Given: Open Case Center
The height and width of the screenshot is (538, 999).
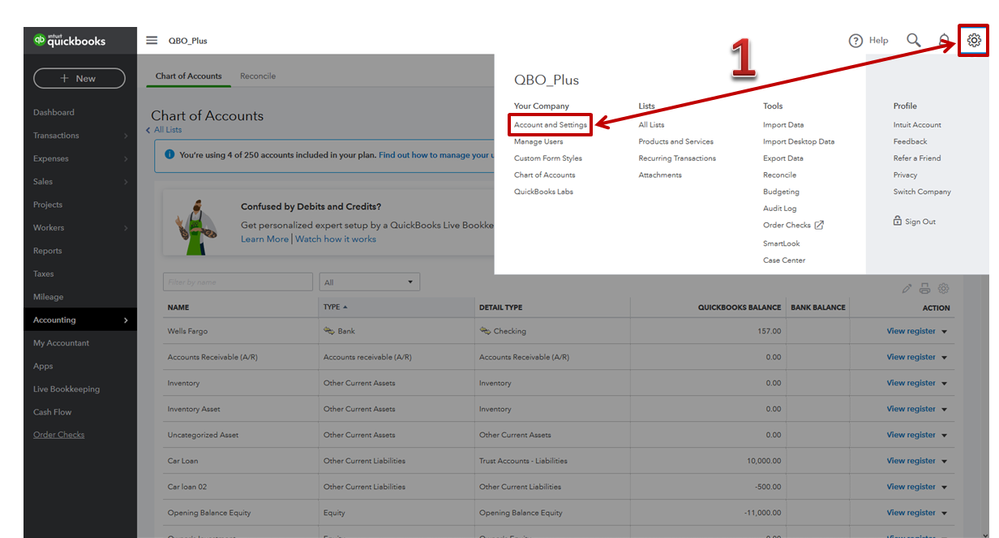Looking at the screenshot, I should tap(784, 260).
